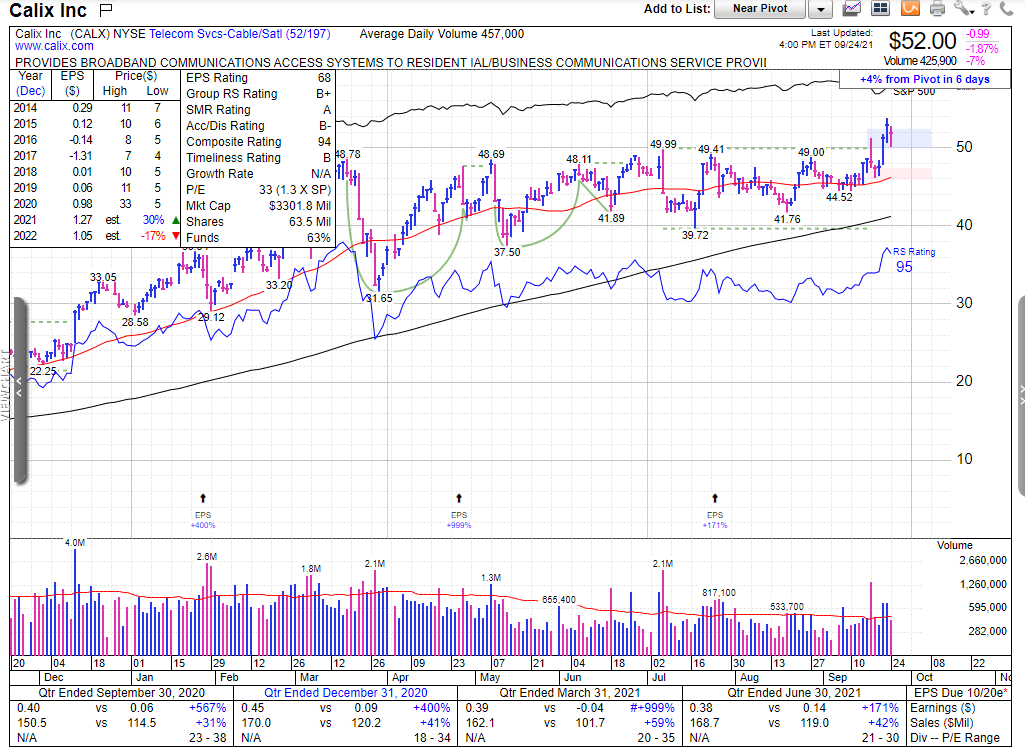Open Telecom Svcs-Cable/Satl industry group link
This screenshot has width=1025, height=752.
coord(239,34)
